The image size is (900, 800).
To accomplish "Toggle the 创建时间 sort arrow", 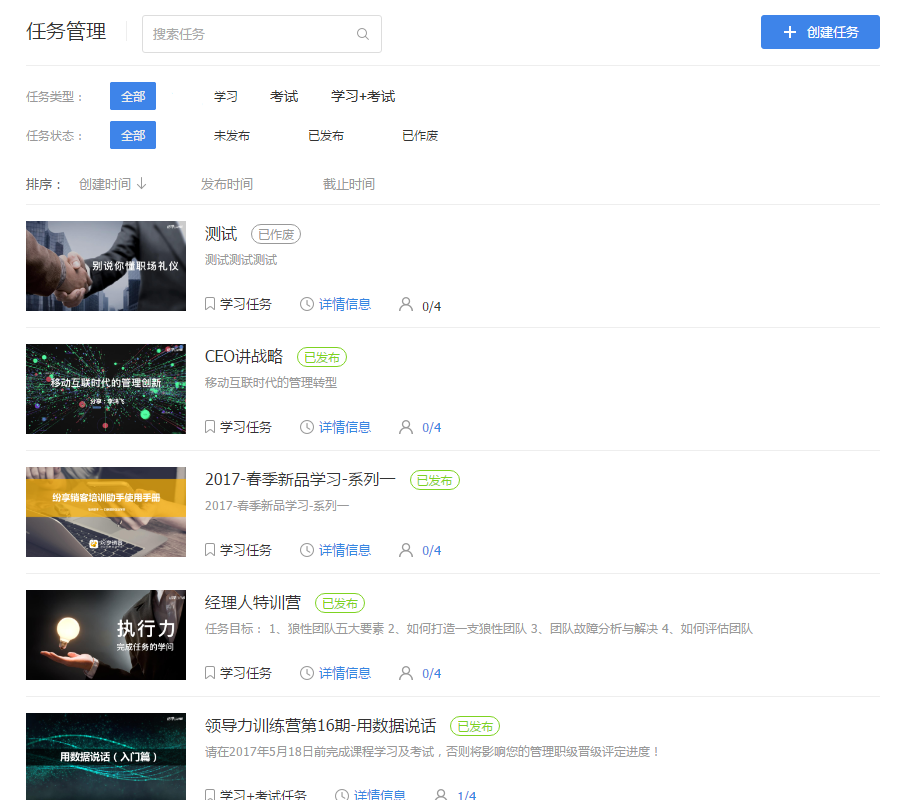I will click(x=142, y=184).
